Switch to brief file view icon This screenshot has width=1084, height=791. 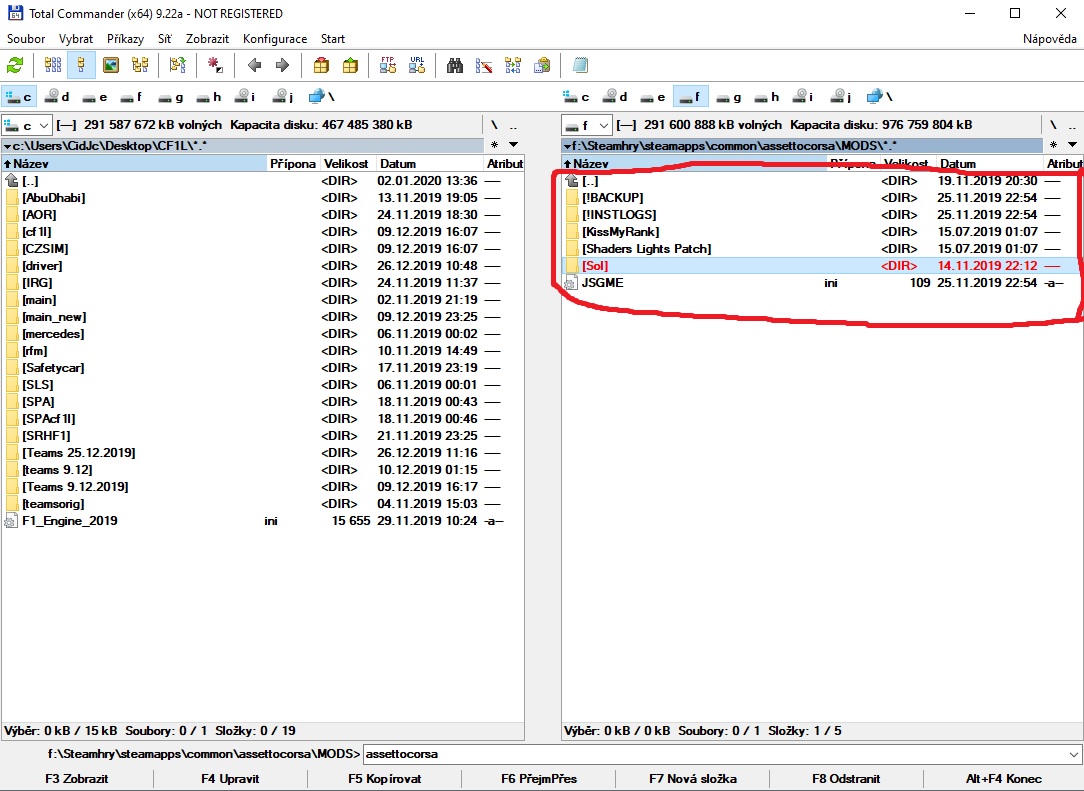pos(53,66)
